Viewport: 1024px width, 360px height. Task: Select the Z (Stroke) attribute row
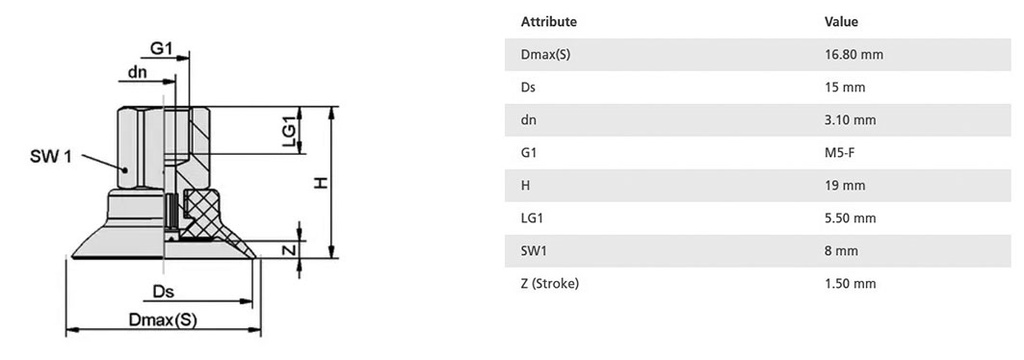758,284
